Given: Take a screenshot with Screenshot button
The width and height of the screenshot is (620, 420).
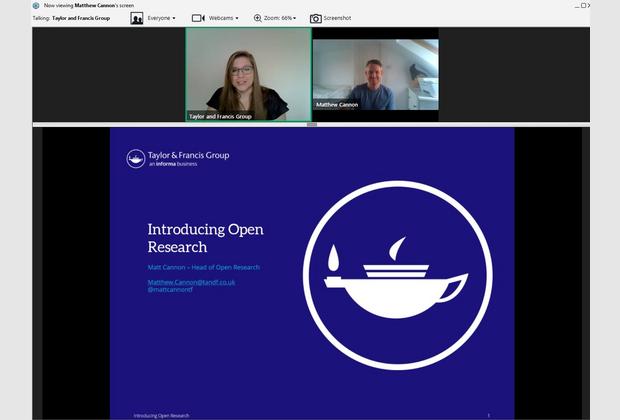Looking at the screenshot, I should pyautogui.click(x=337, y=18).
